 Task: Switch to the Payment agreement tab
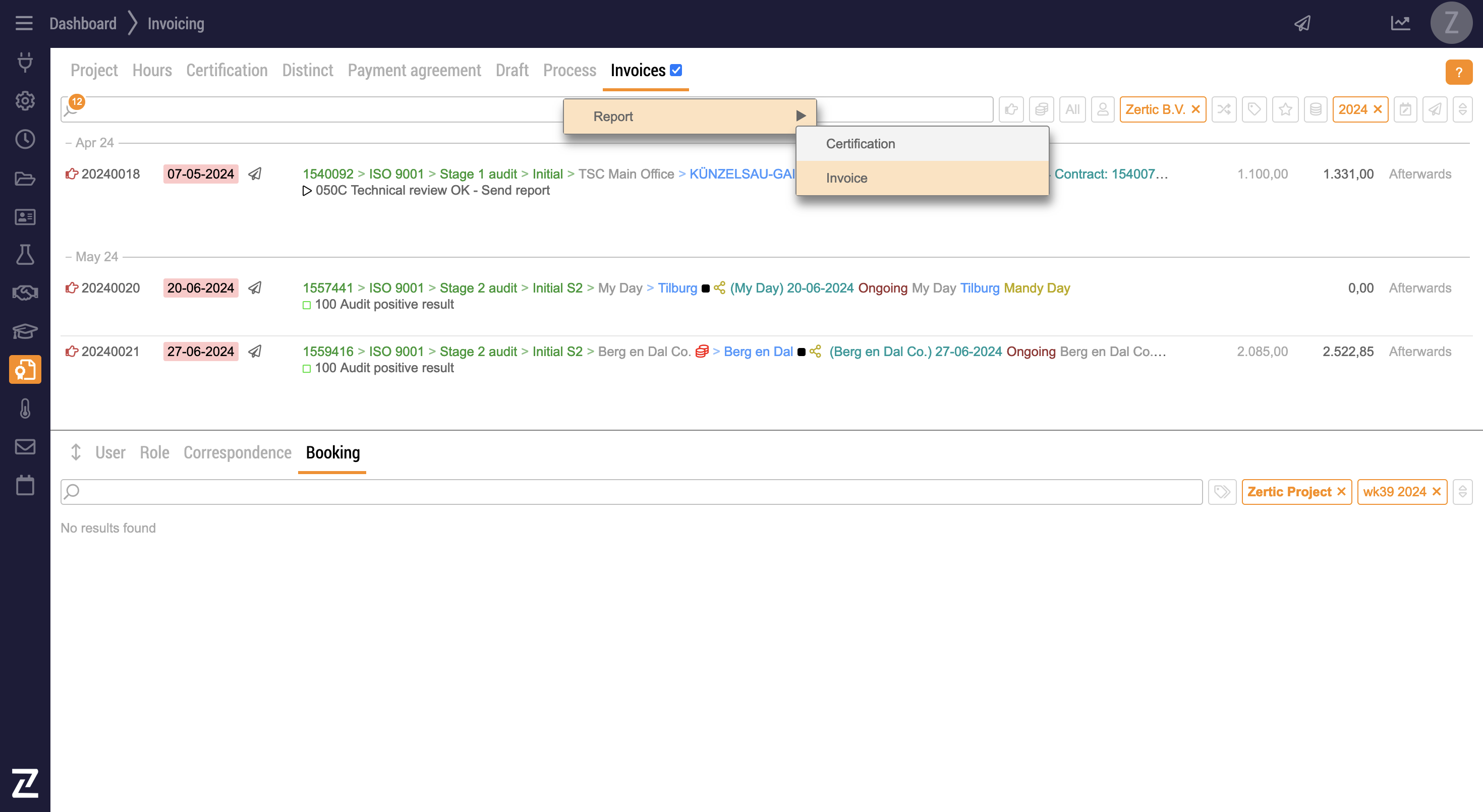[414, 70]
